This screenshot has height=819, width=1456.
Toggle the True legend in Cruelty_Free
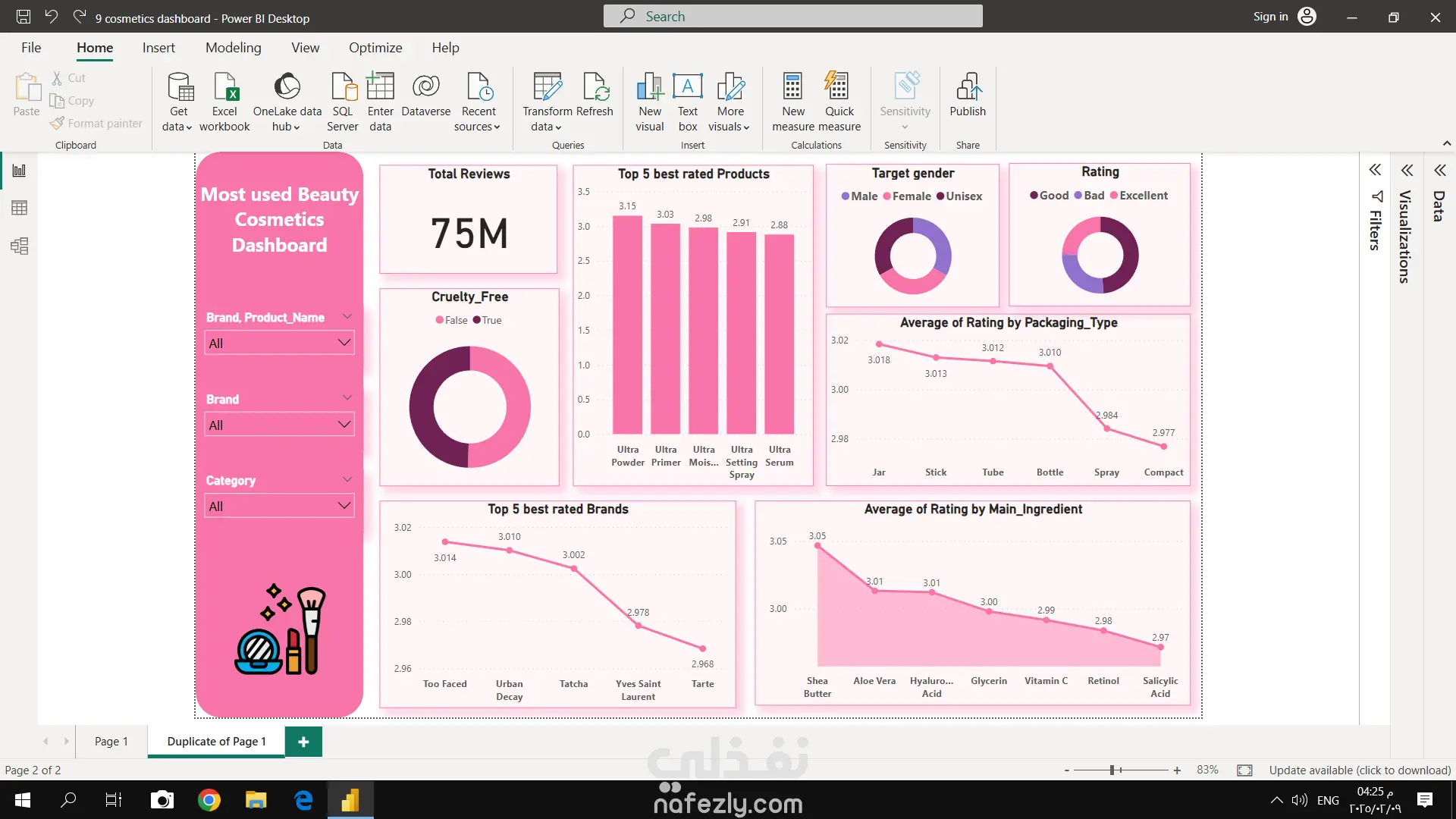(491, 320)
